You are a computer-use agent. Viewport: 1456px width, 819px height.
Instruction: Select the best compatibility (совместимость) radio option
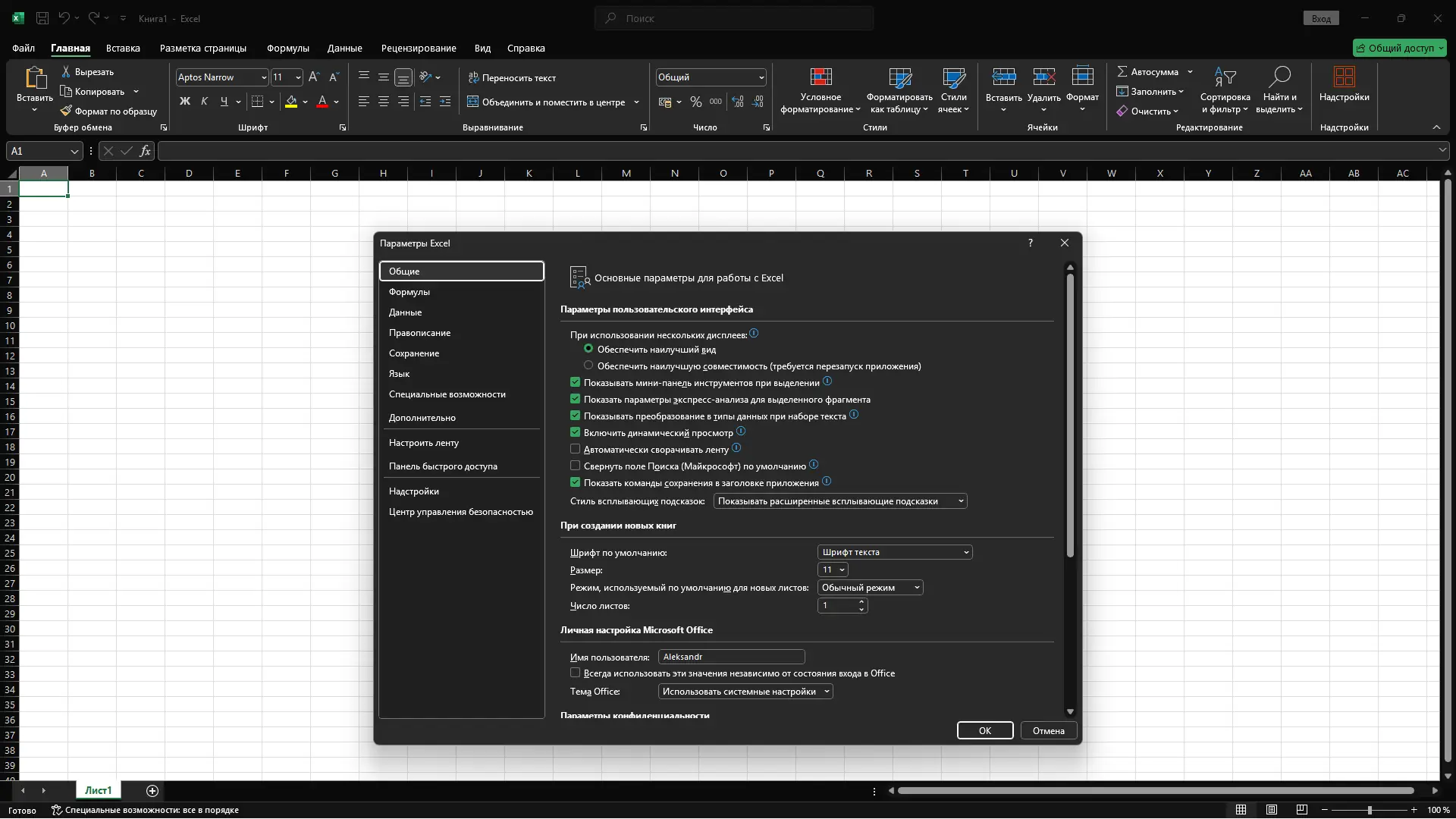[588, 366]
